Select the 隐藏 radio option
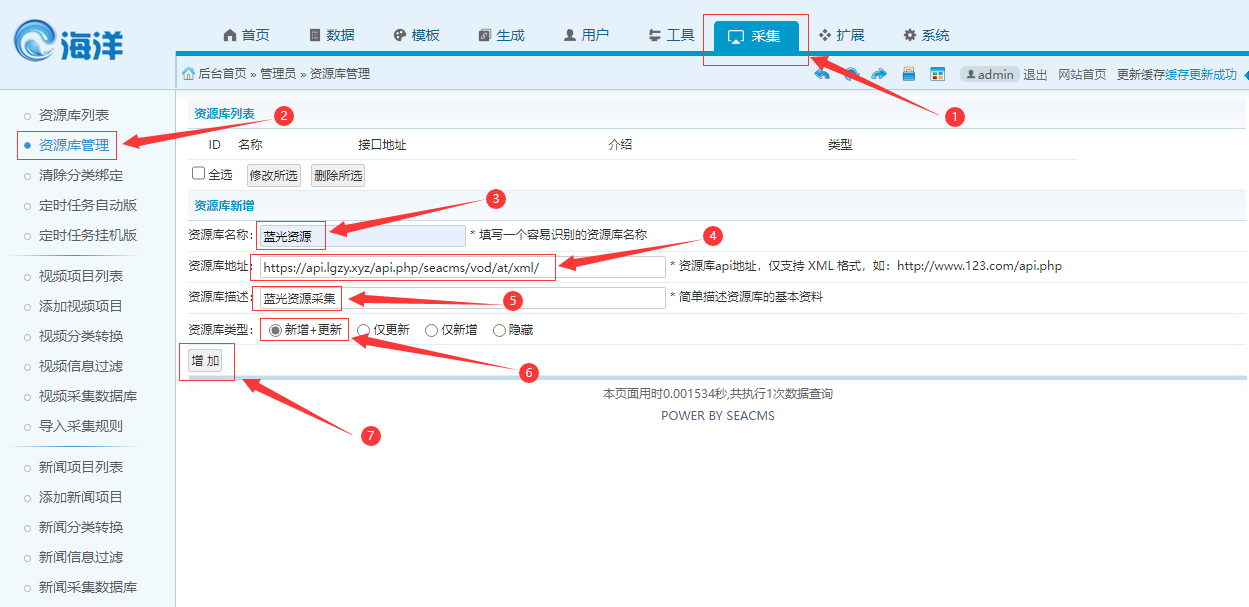The height and width of the screenshot is (607, 1249). coord(499,330)
